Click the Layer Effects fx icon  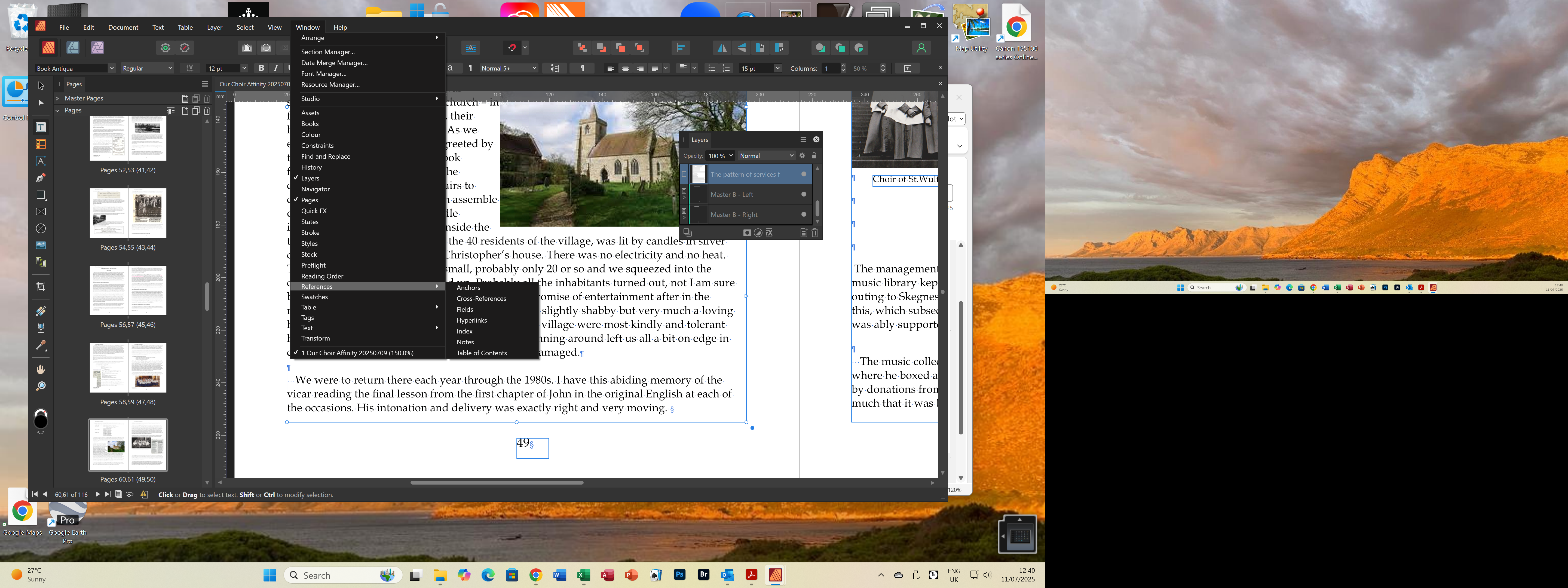click(x=769, y=233)
